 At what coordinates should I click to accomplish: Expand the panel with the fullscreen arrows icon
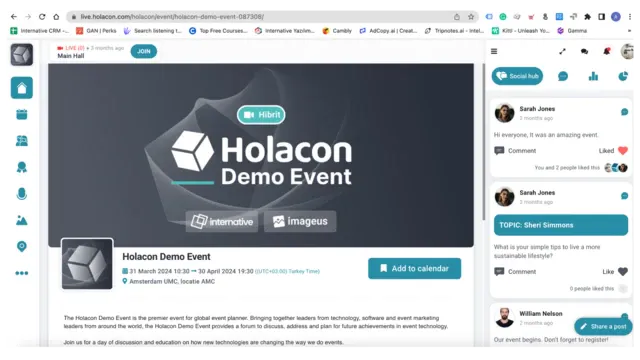(x=562, y=51)
